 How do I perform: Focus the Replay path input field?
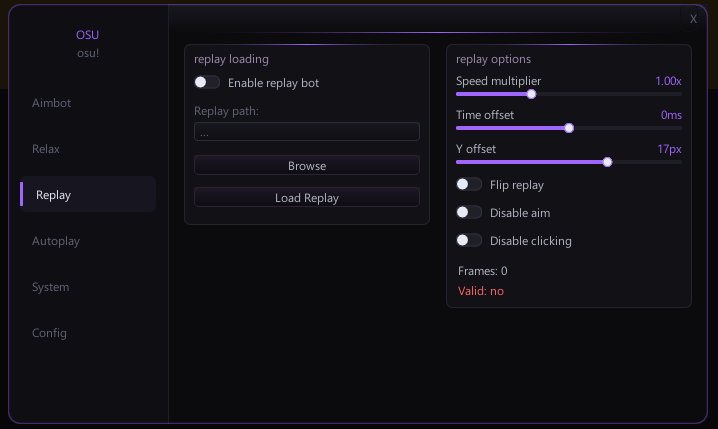coord(307,131)
